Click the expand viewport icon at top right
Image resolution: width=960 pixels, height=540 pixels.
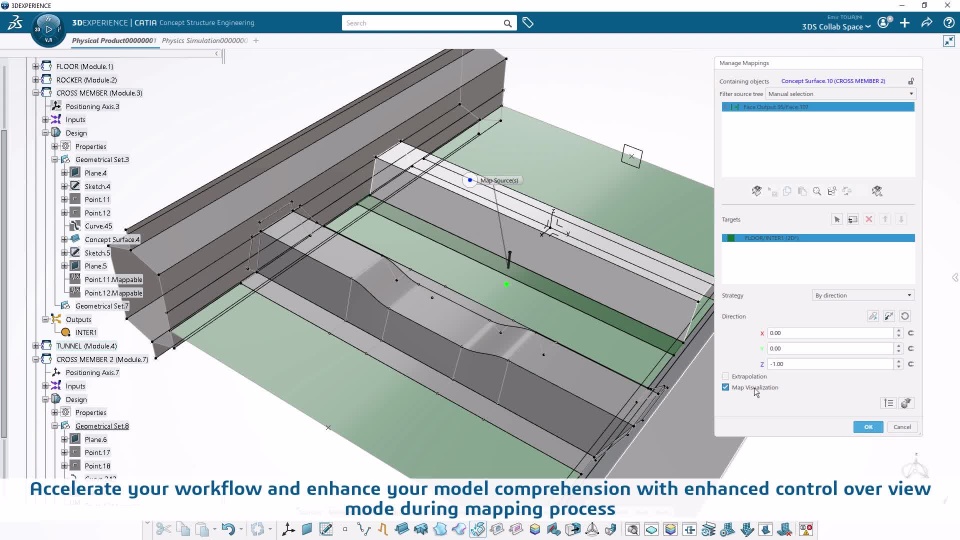(x=949, y=41)
